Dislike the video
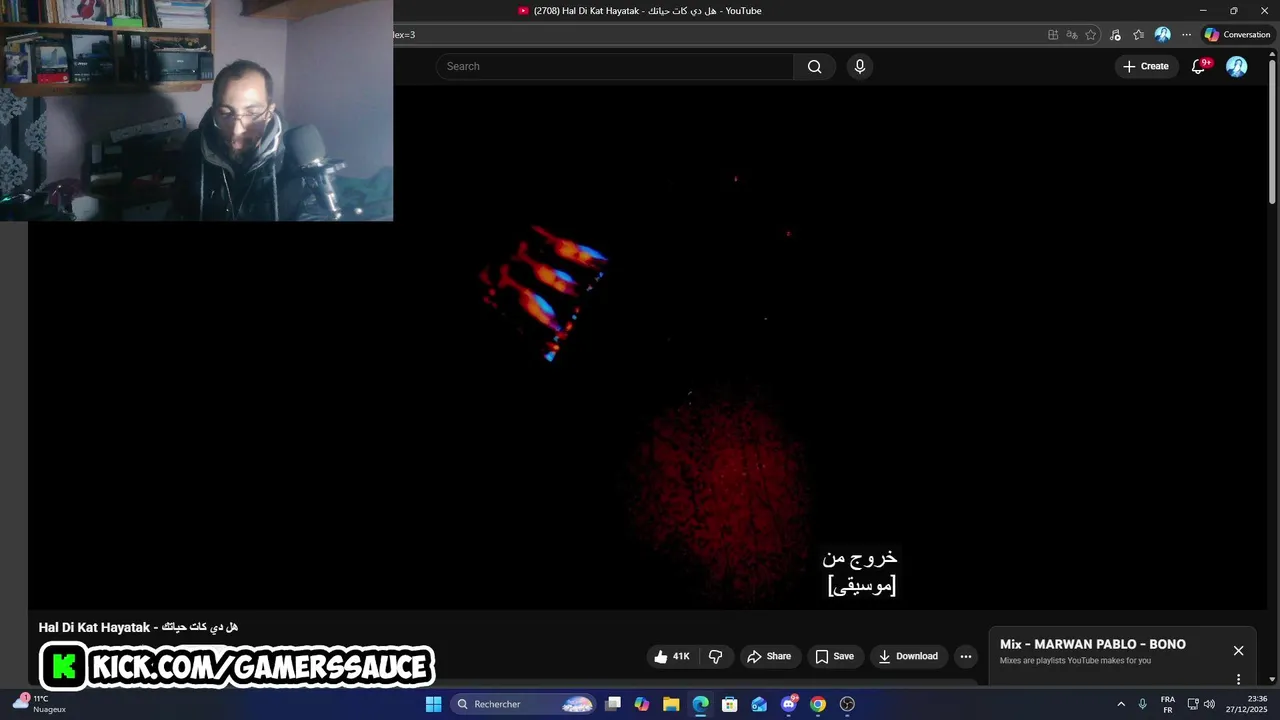The width and height of the screenshot is (1280, 720). click(716, 656)
